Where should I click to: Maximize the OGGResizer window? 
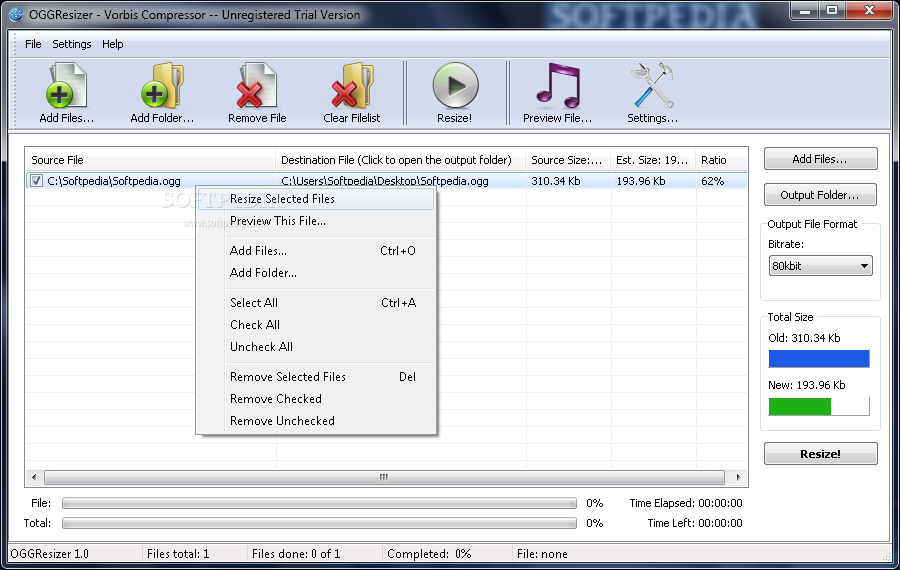(832, 11)
